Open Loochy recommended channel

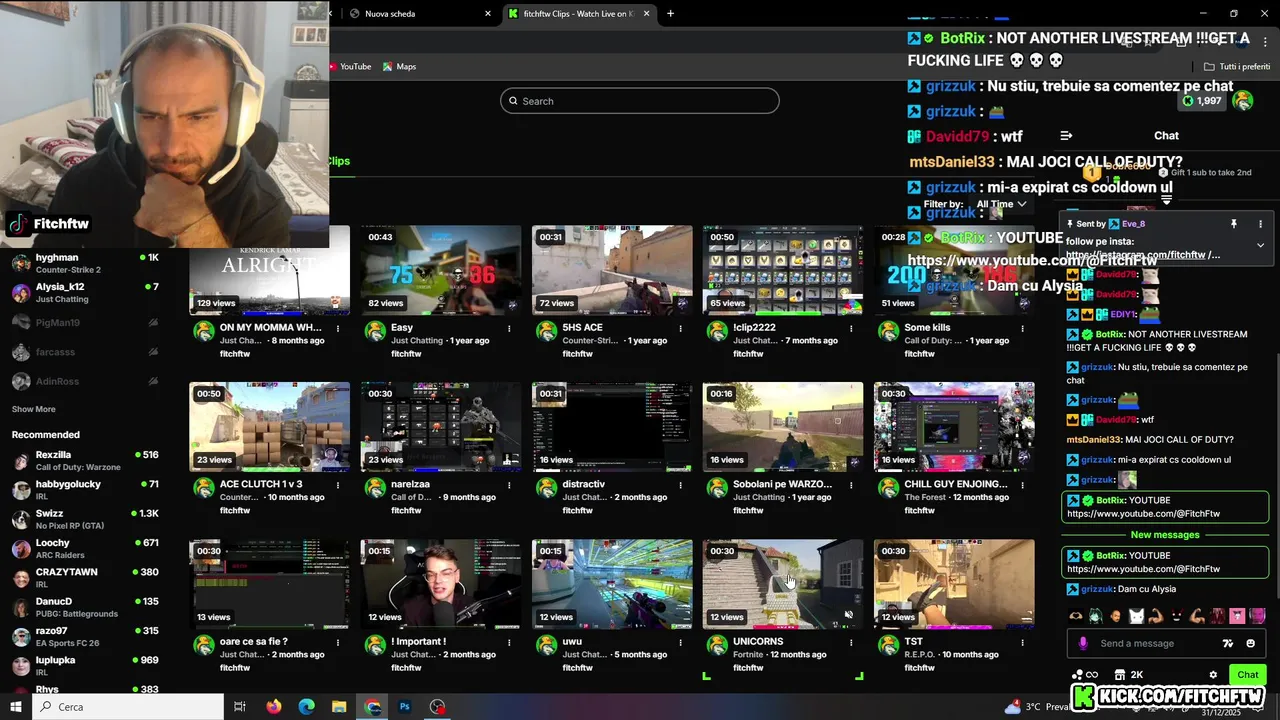(84, 548)
